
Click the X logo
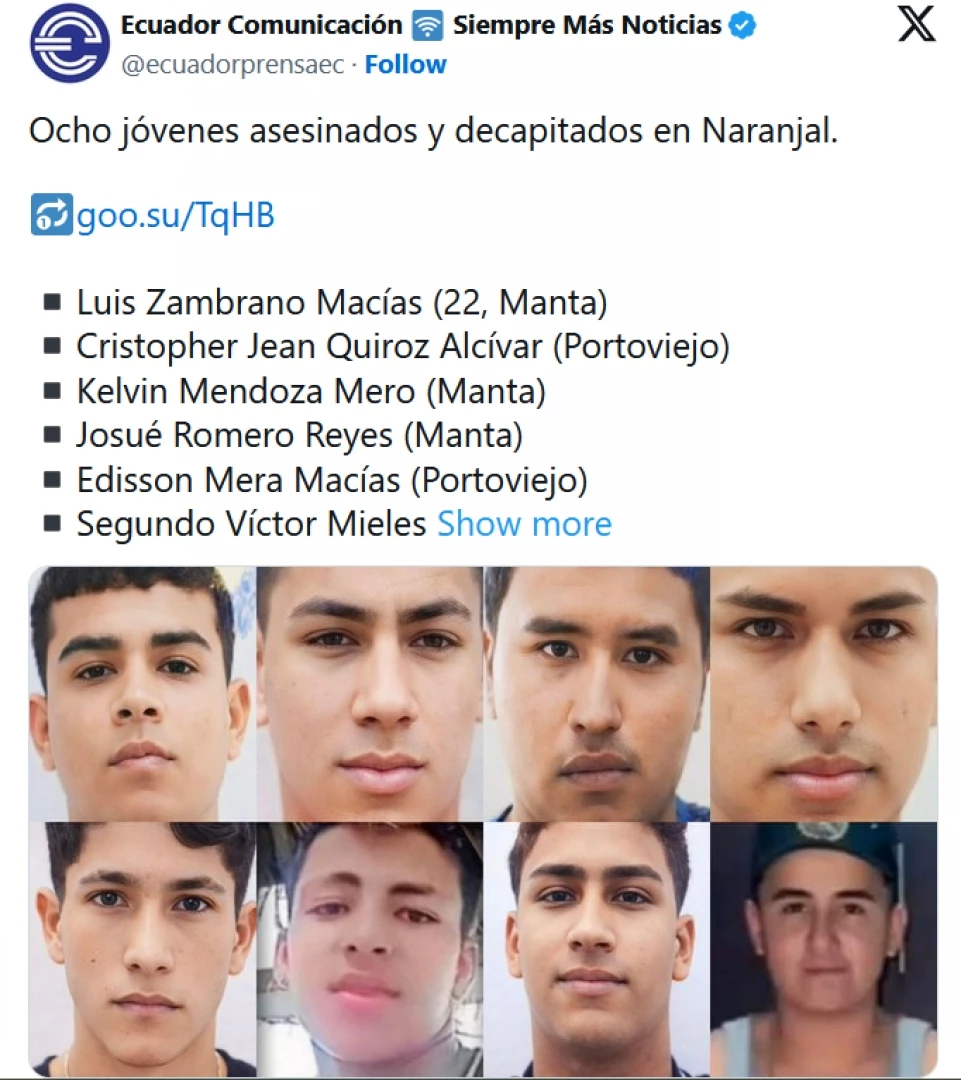coord(916,25)
